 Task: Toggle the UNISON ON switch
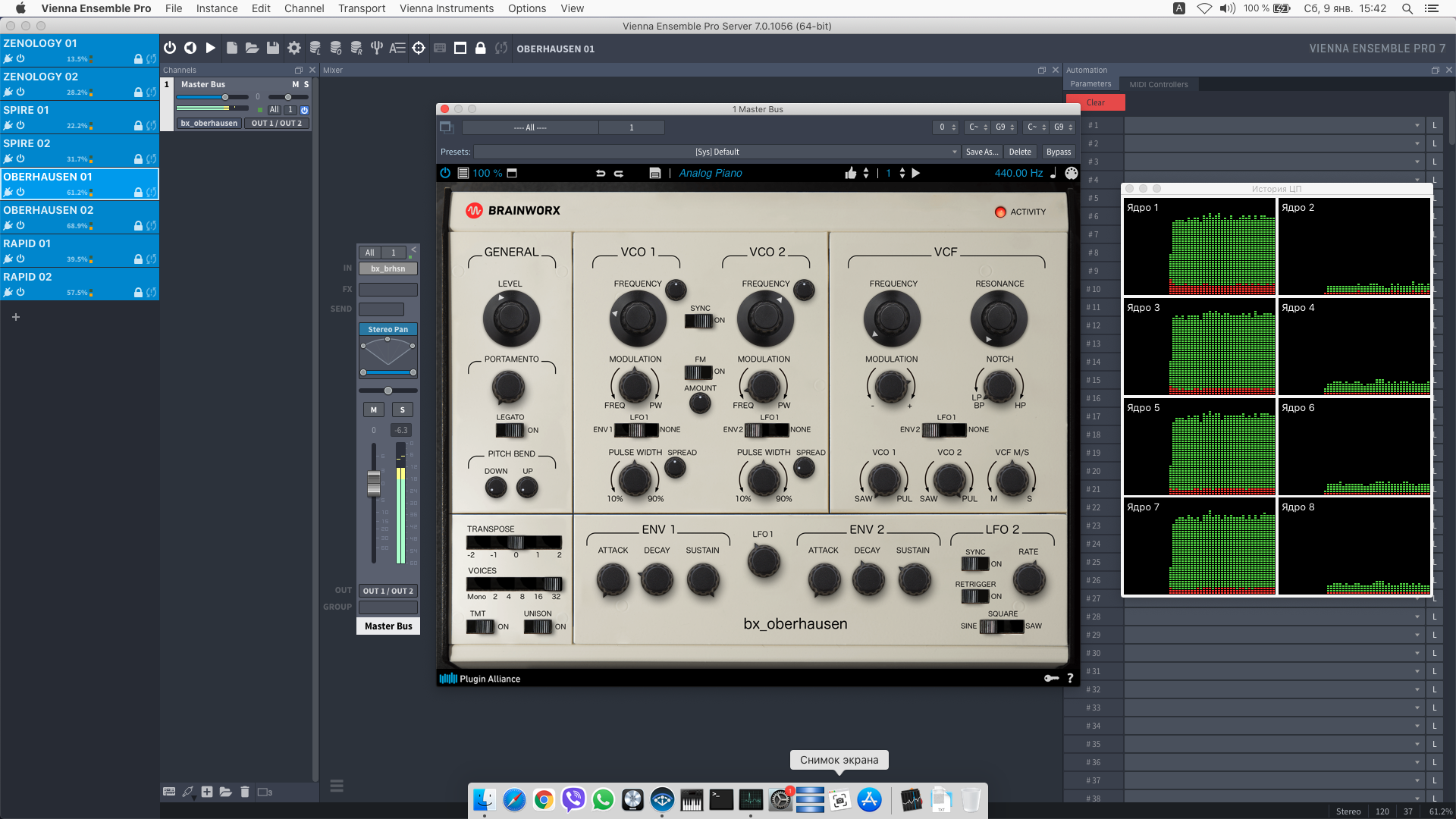538,627
